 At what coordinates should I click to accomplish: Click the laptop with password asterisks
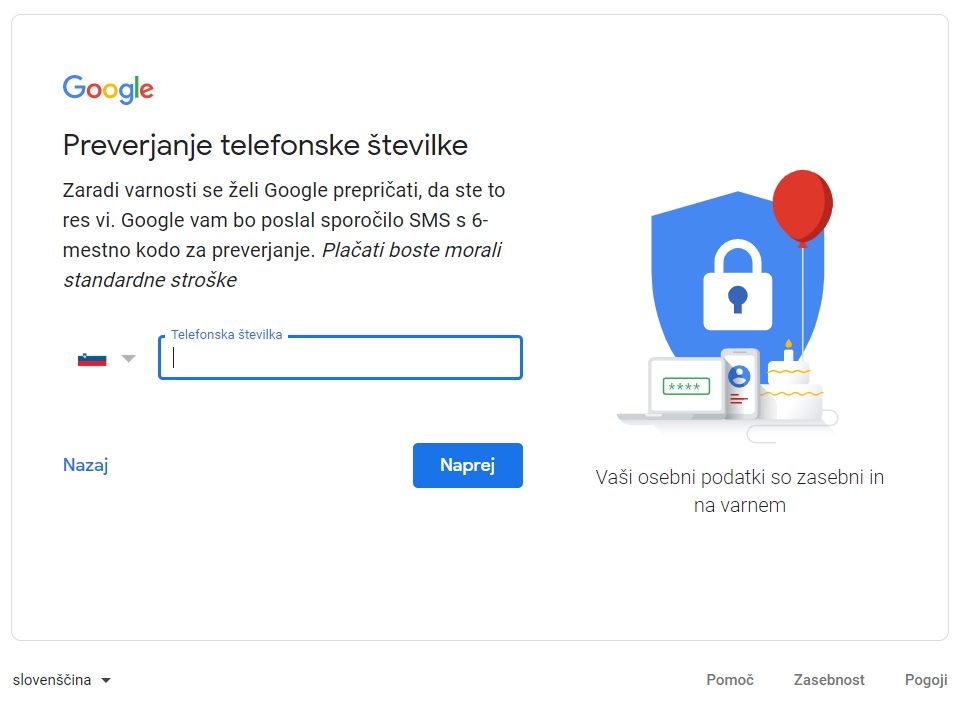click(x=685, y=387)
